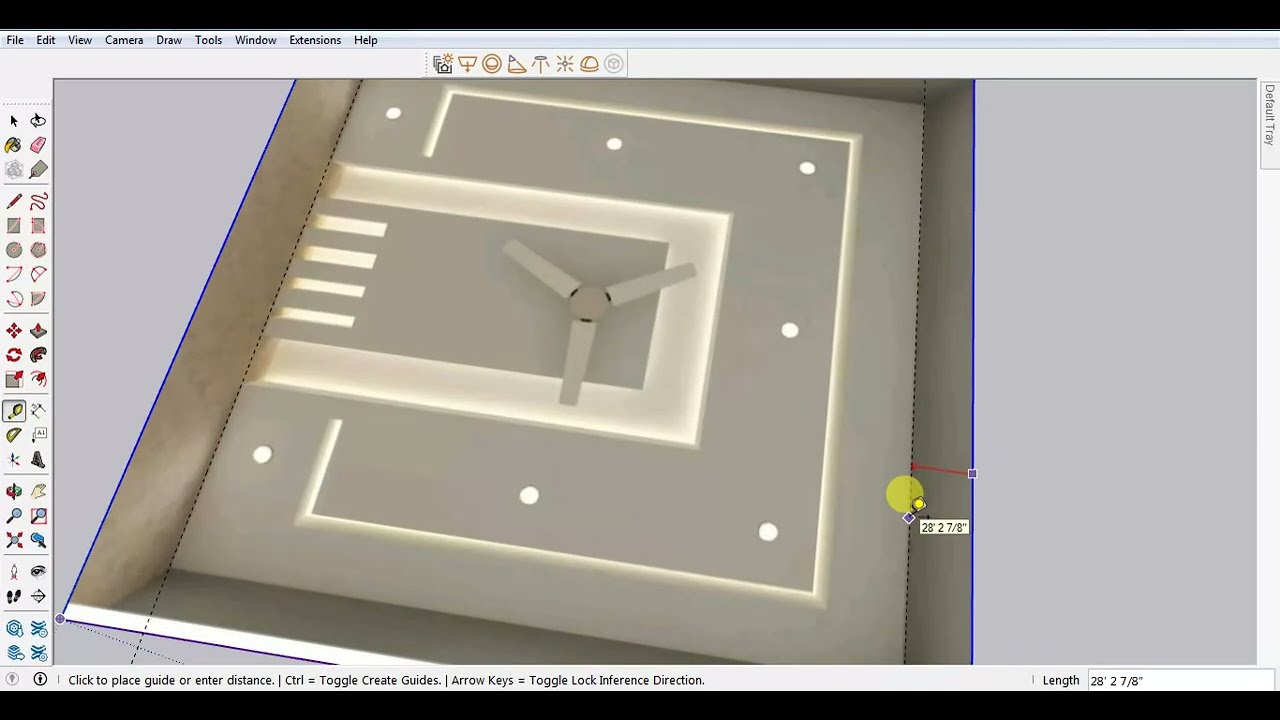Select the Offset tool
Viewport: 1280px width, 720px height.
38,379
